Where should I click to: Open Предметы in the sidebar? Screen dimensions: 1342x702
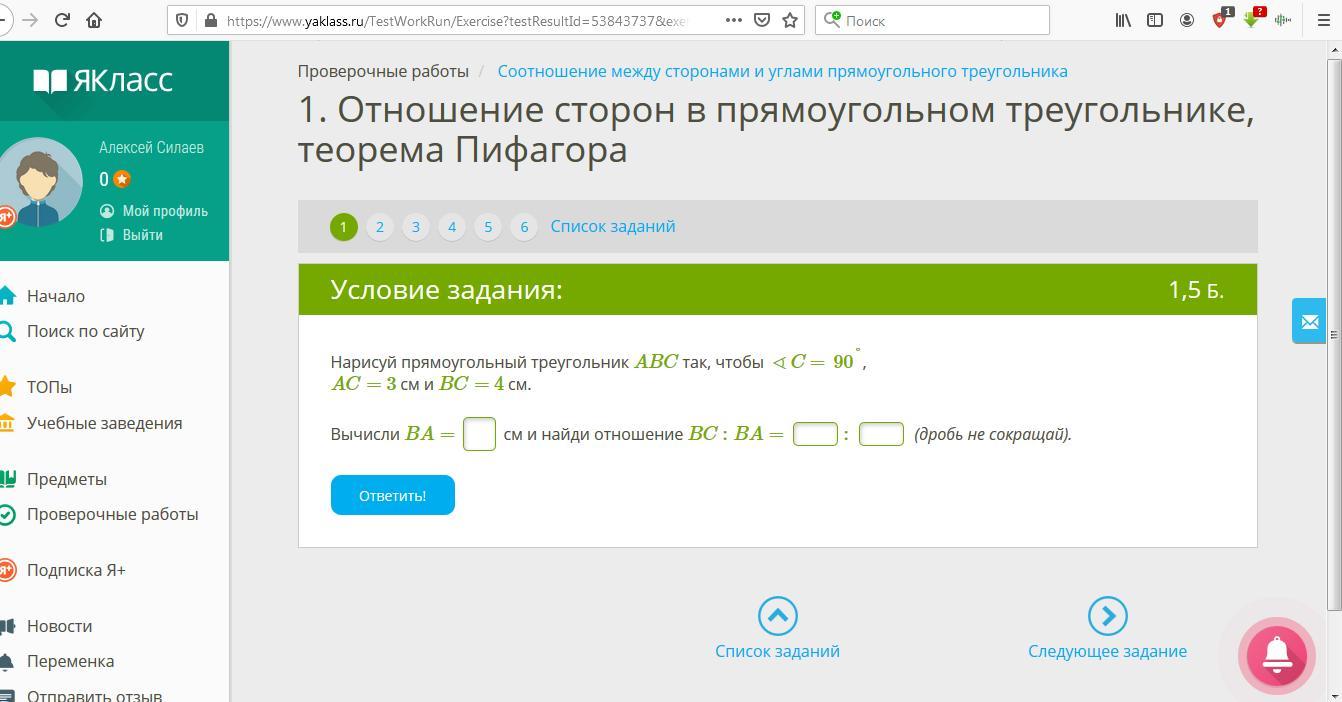[67, 479]
